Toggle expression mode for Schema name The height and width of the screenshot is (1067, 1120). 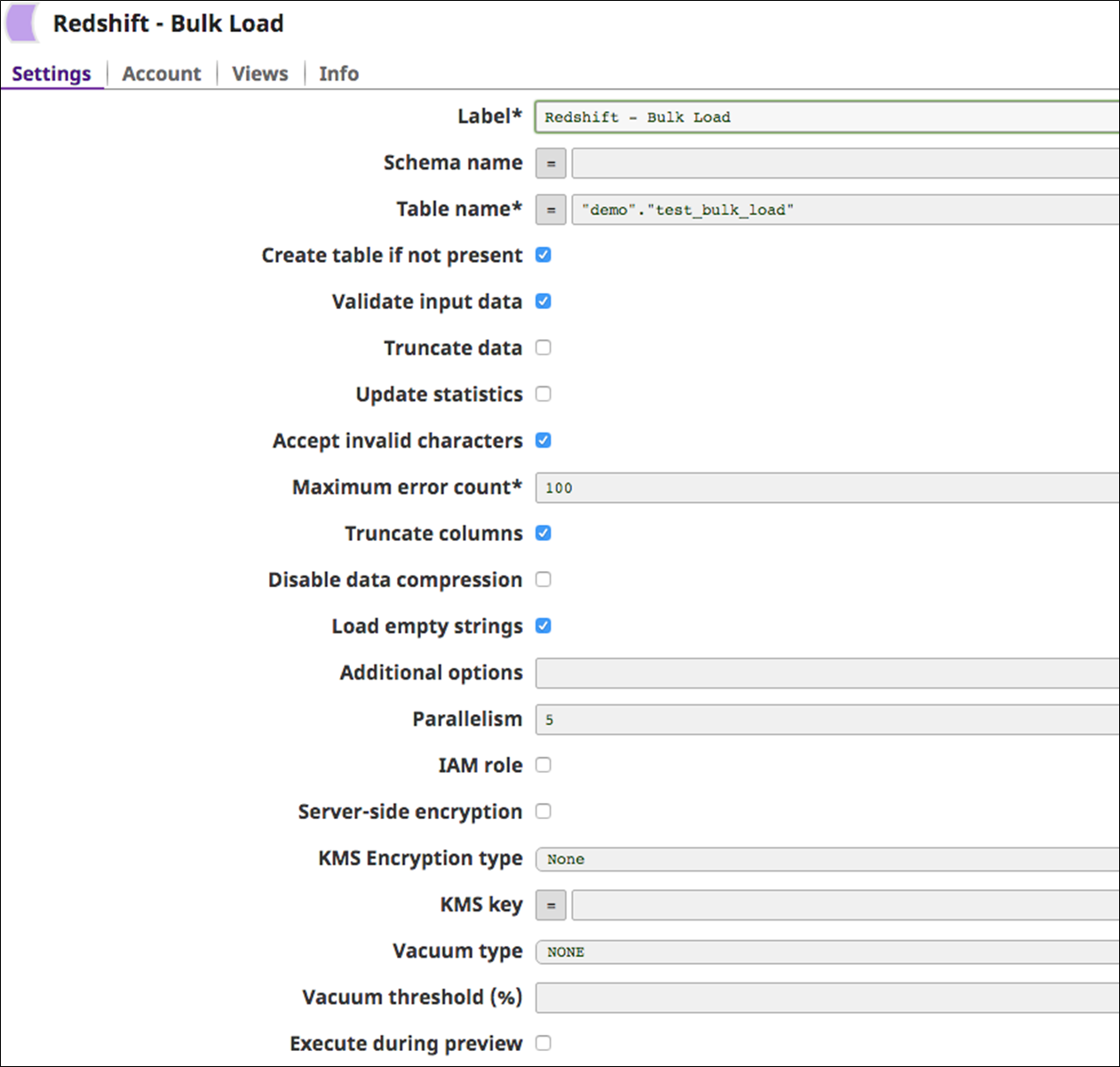click(x=550, y=163)
